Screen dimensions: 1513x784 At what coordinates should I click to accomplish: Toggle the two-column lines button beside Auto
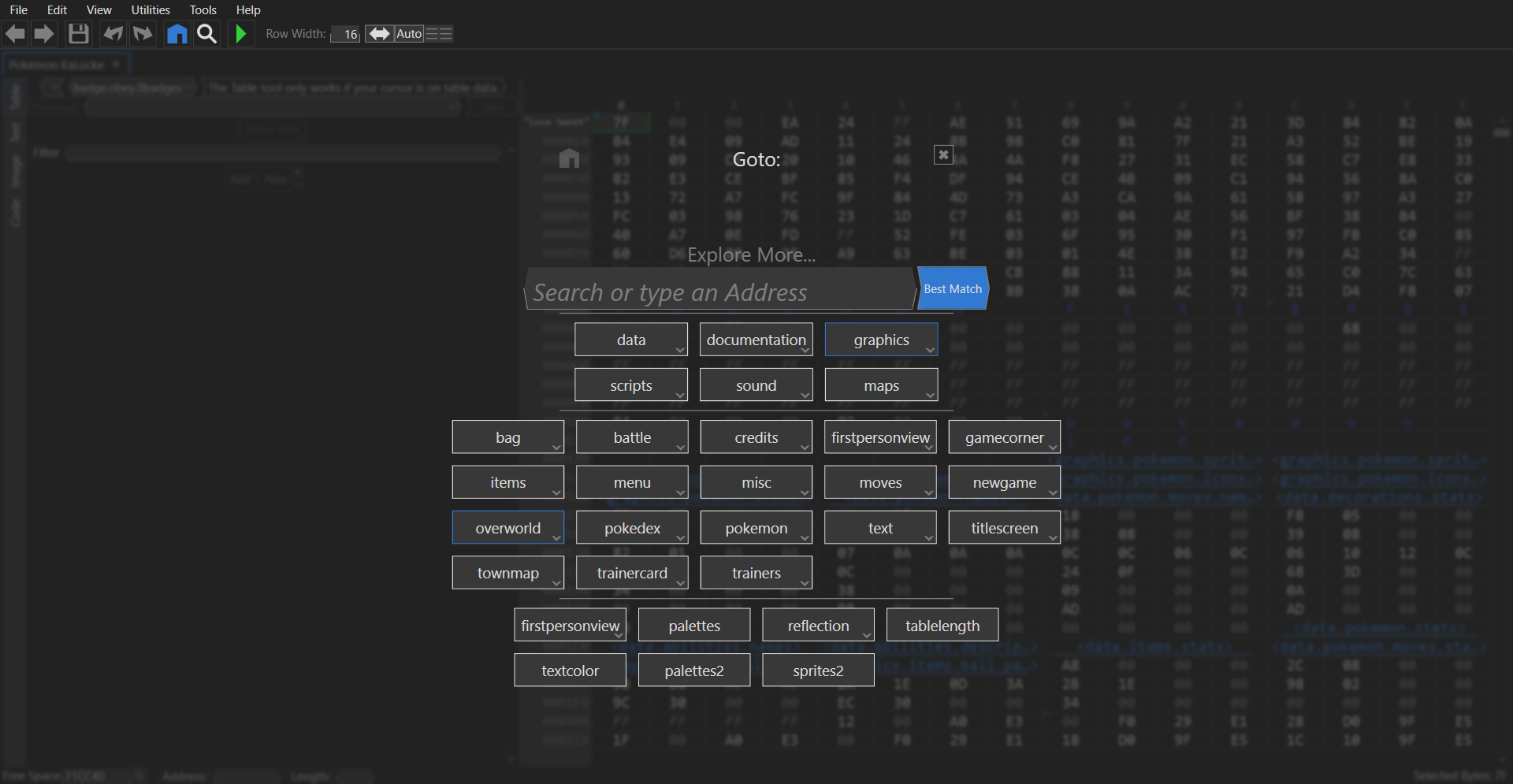[439, 34]
